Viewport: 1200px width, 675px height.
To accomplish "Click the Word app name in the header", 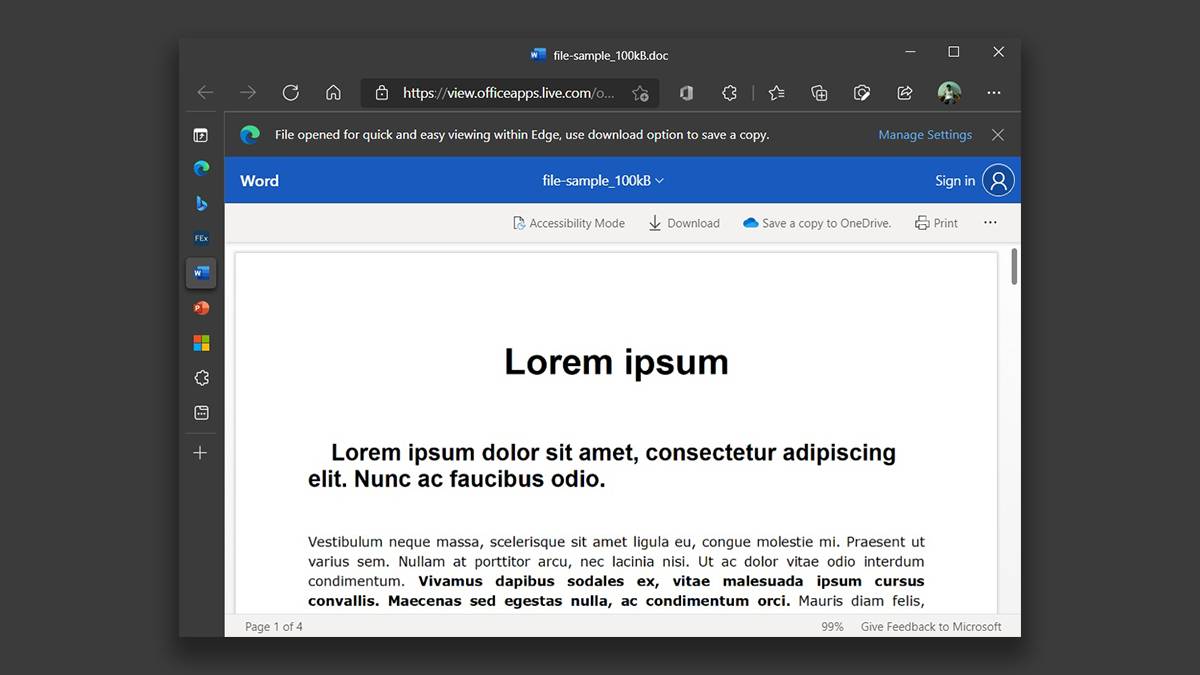I will pos(259,181).
